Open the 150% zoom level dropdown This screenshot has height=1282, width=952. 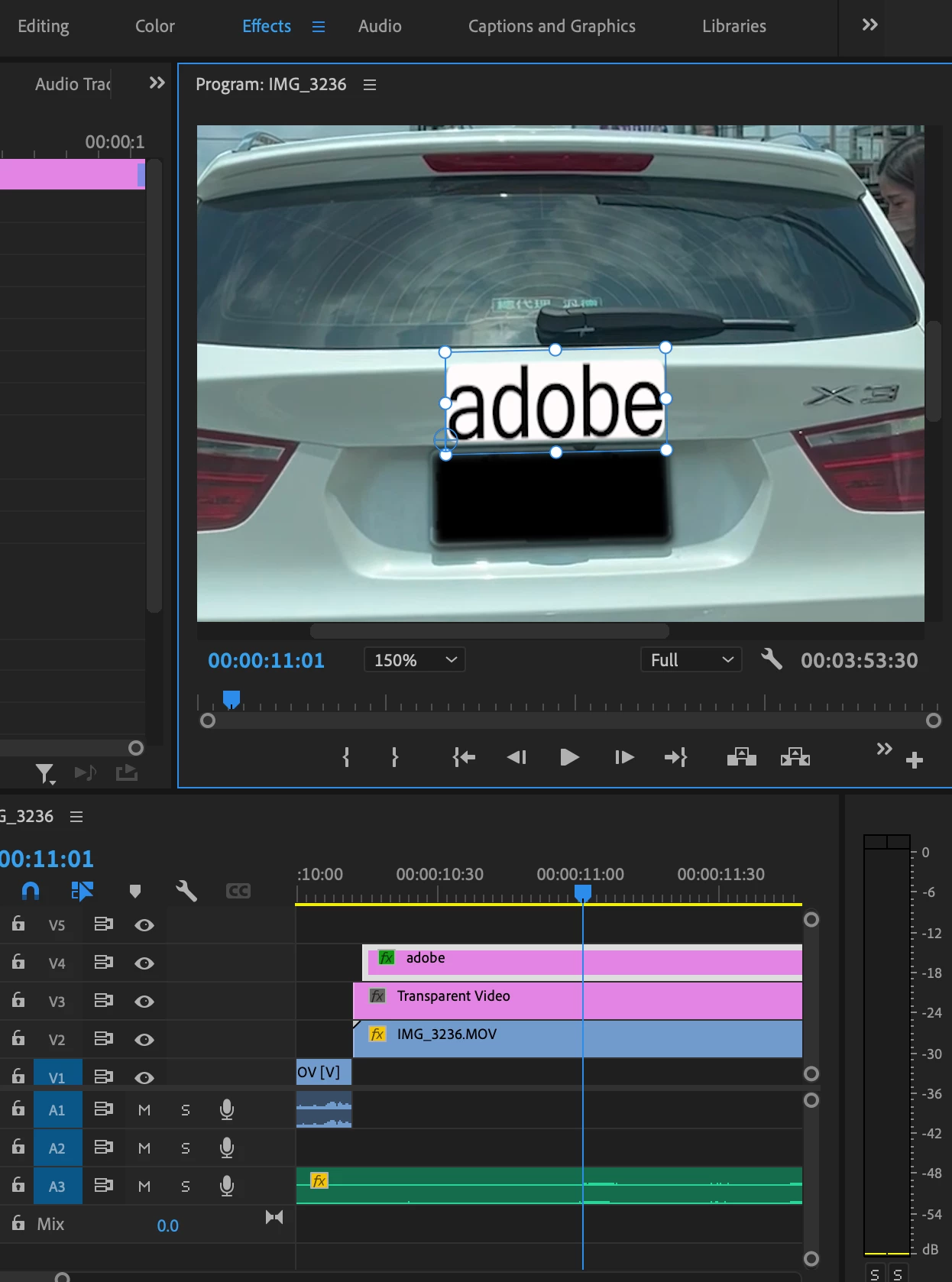point(415,660)
